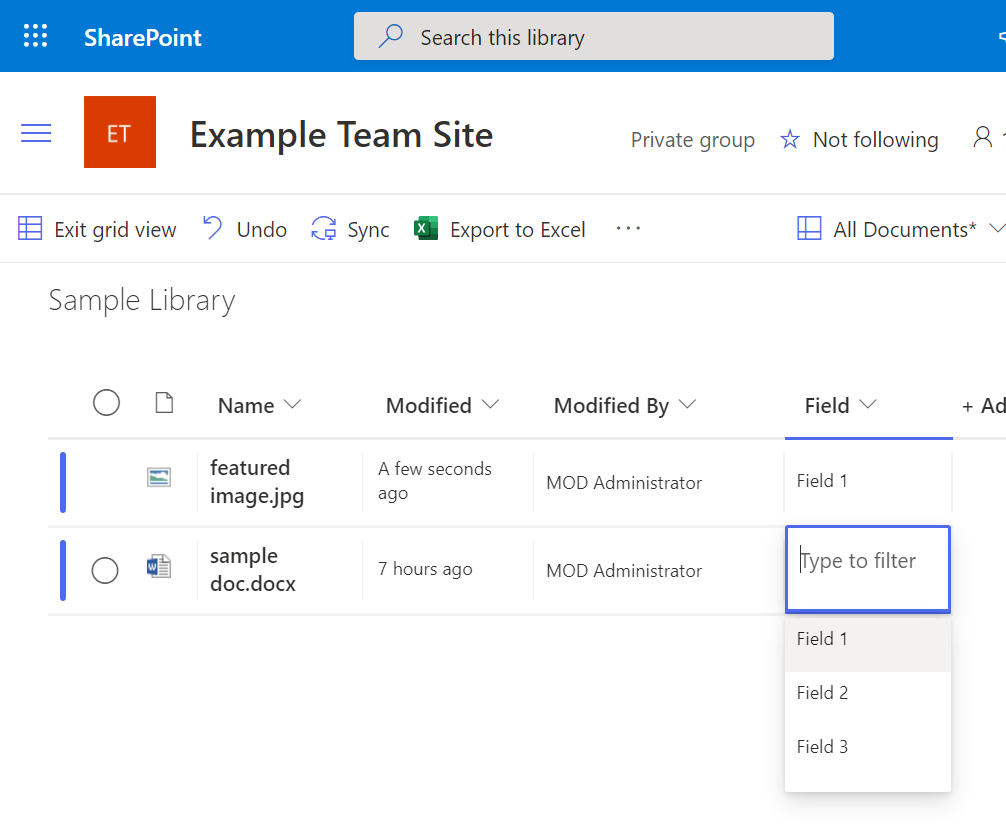1006x830 pixels.
Task: Open more commands ellipsis menu
Action: [628, 228]
